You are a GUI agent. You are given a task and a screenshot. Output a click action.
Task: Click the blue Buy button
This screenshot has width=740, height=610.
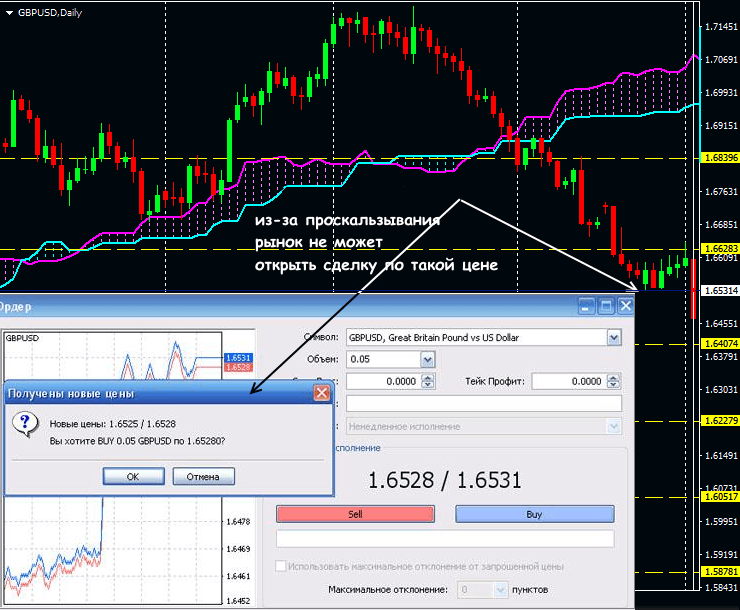click(534, 514)
